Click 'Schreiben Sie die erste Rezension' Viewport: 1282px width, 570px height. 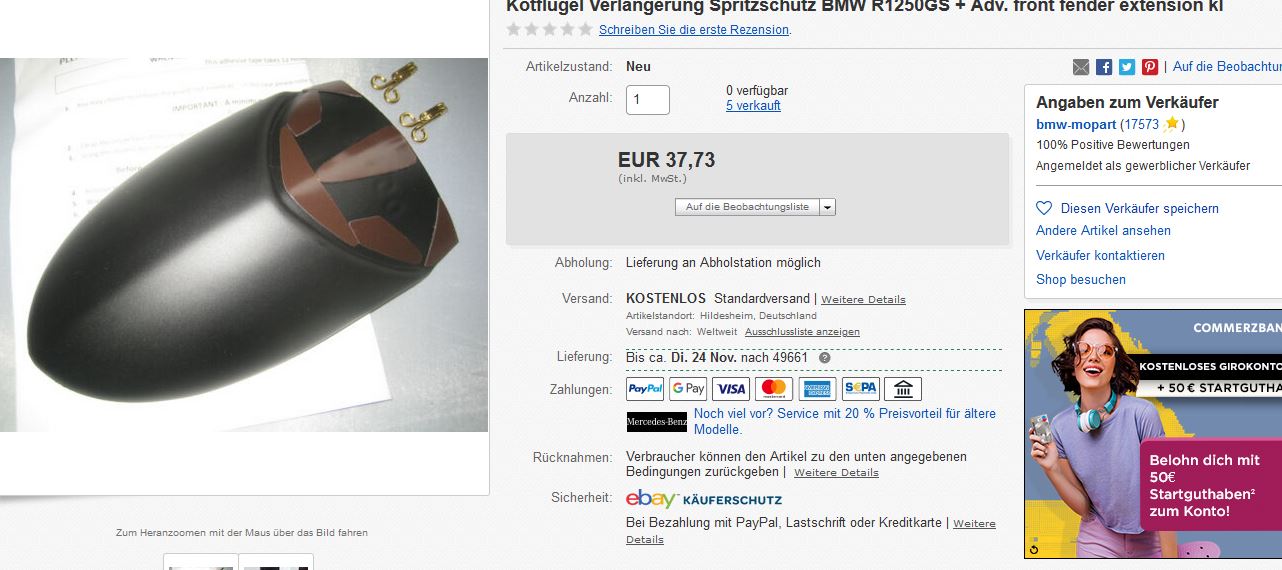[694, 30]
